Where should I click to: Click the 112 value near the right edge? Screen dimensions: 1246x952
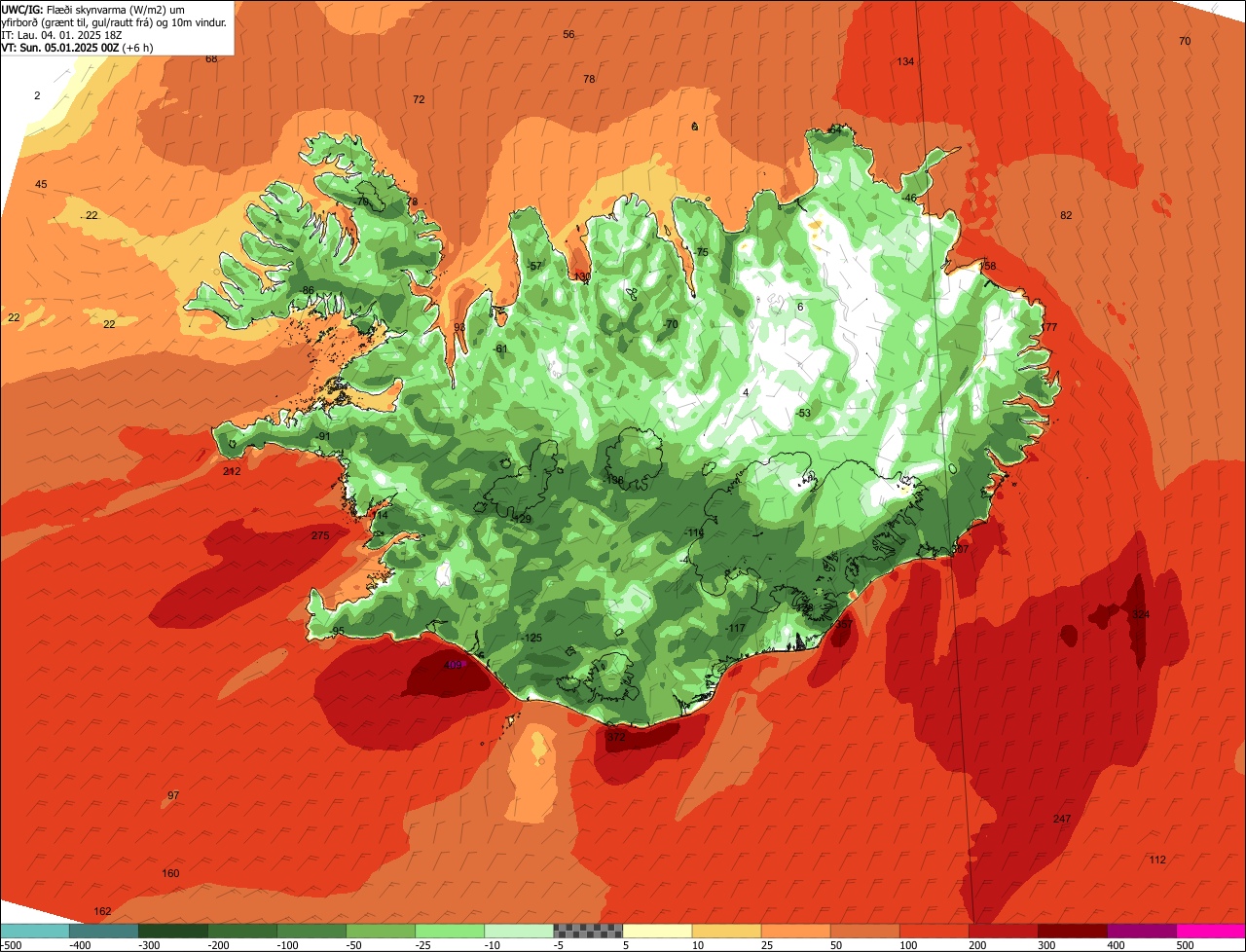click(1157, 860)
